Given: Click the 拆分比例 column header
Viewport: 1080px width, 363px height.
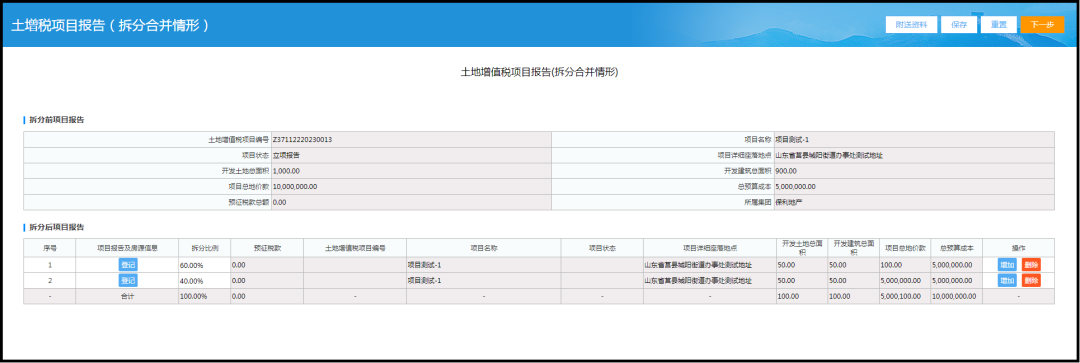Looking at the screenshot, I should 204,247.
